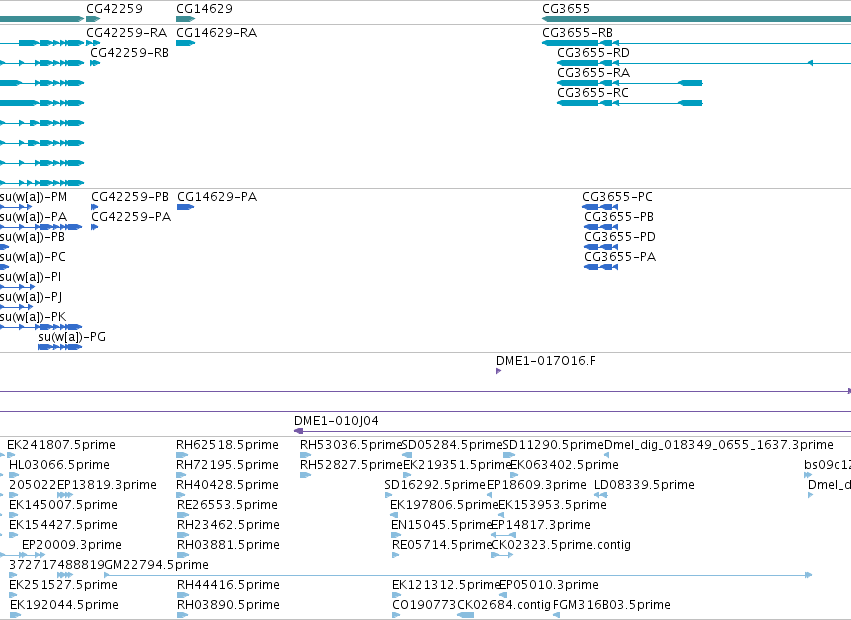Click the RH40428.5prime EST label

point(228,485)
